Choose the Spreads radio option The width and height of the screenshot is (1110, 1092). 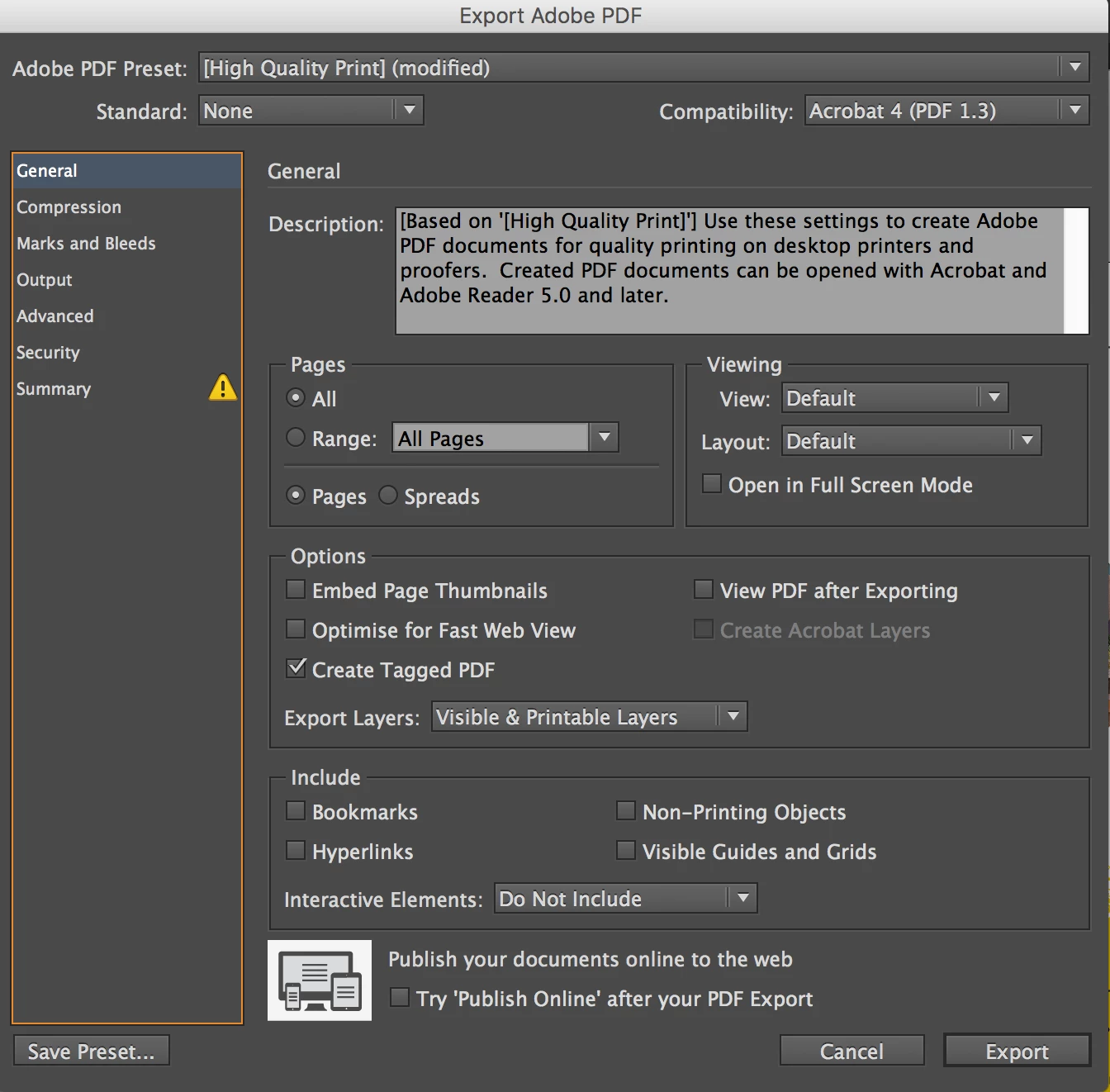[x=388, y=495]
